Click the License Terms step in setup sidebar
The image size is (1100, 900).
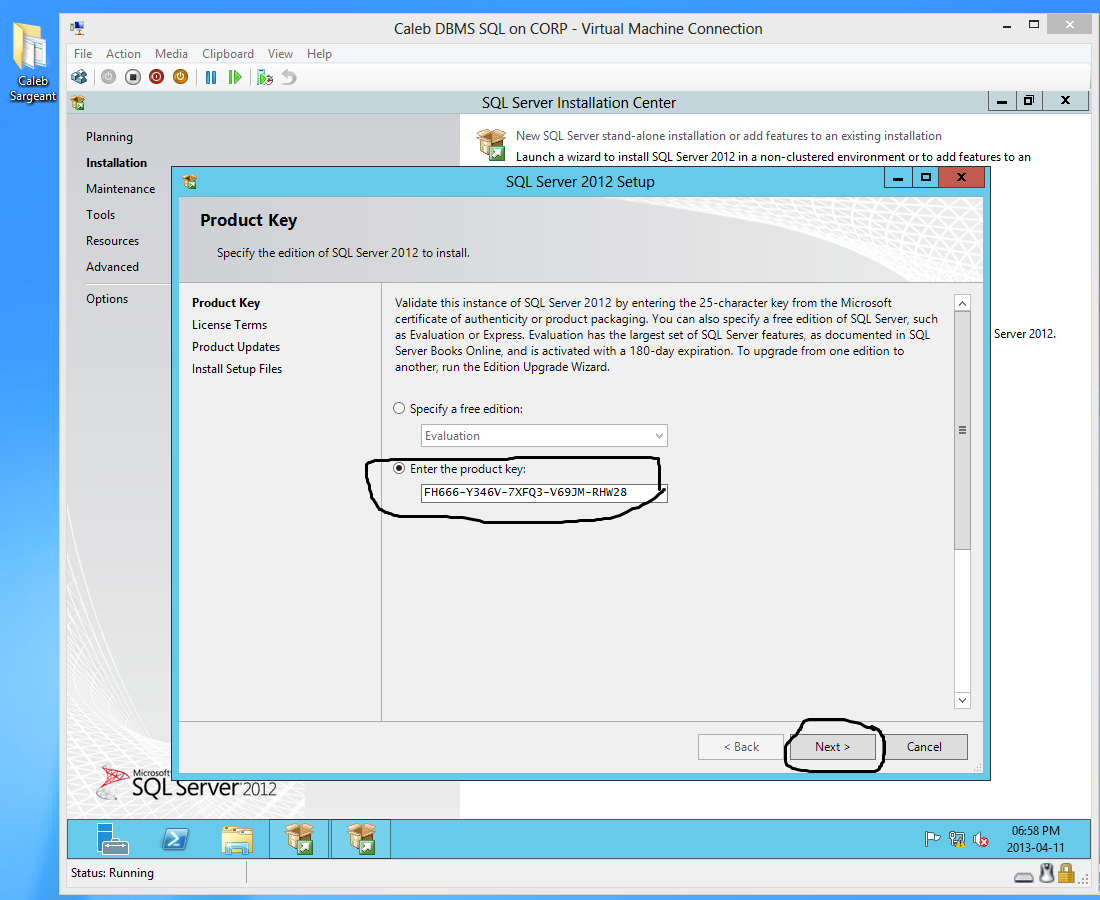point(229,325)
